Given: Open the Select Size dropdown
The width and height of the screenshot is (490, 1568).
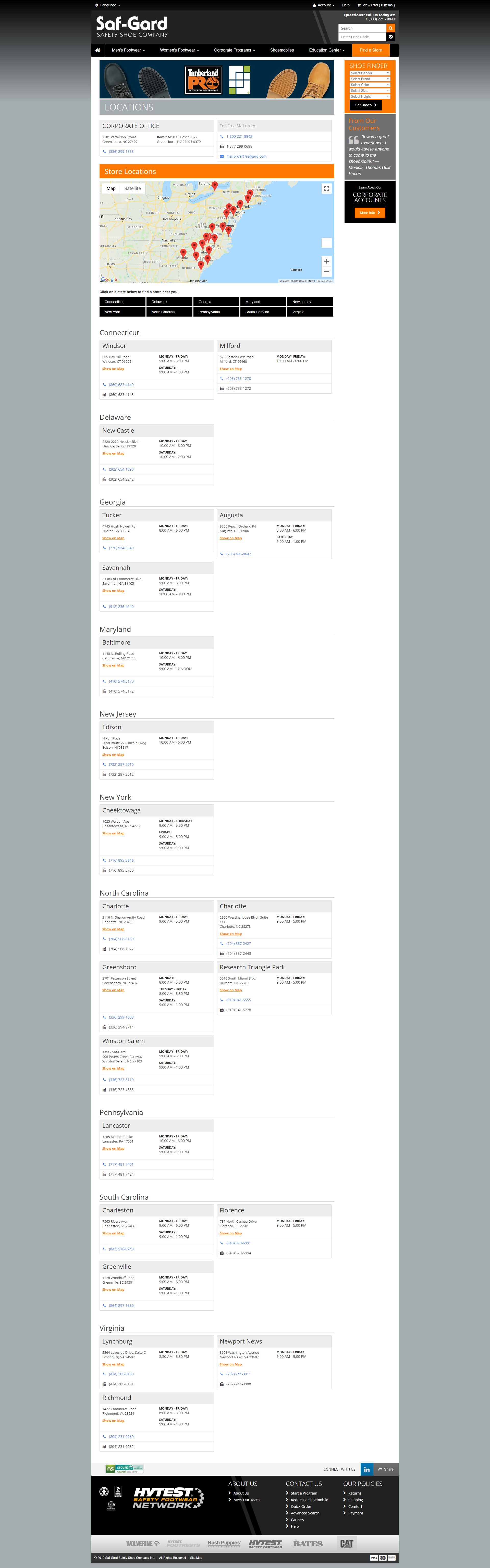Looking at the screenshot, I should coord(370,91).
